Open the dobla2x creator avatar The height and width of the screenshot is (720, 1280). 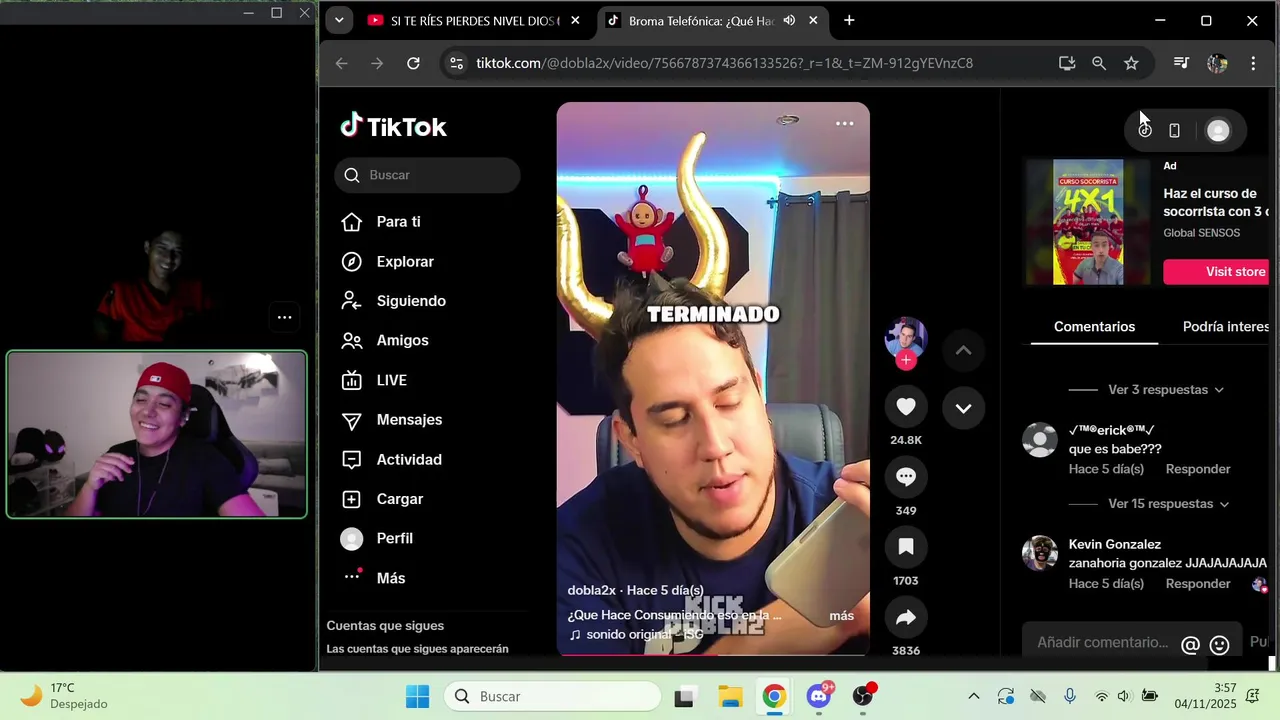(906, 338)
